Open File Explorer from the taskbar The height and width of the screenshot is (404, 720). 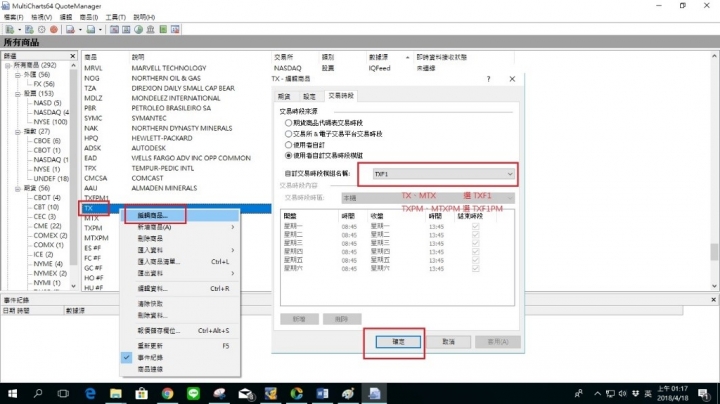[x=116, y=393]
